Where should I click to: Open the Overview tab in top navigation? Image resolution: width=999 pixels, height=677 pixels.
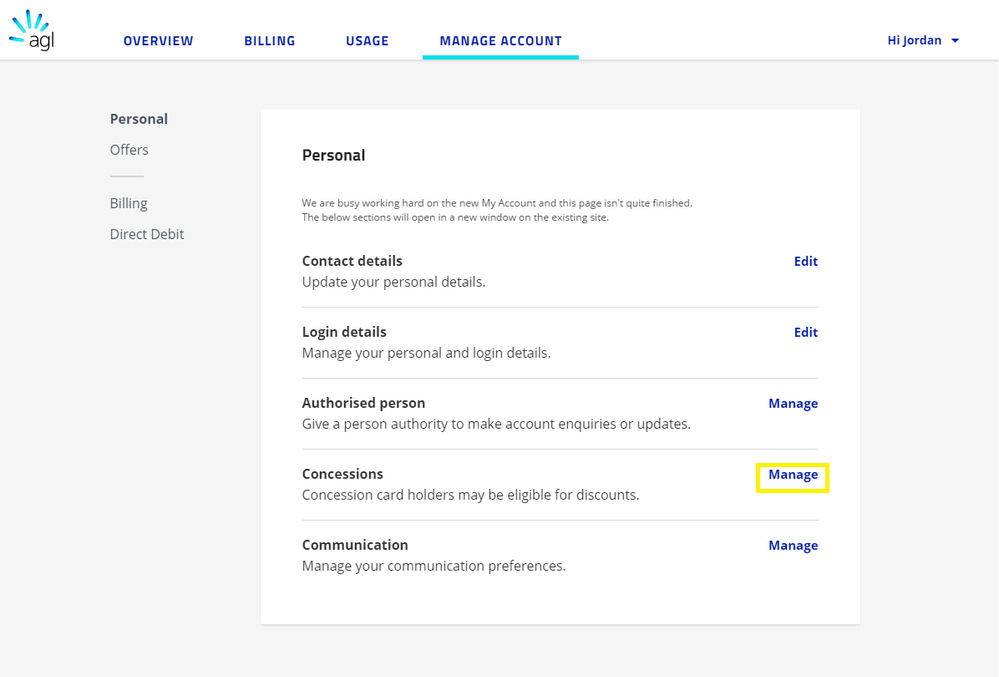click(158, 41)
